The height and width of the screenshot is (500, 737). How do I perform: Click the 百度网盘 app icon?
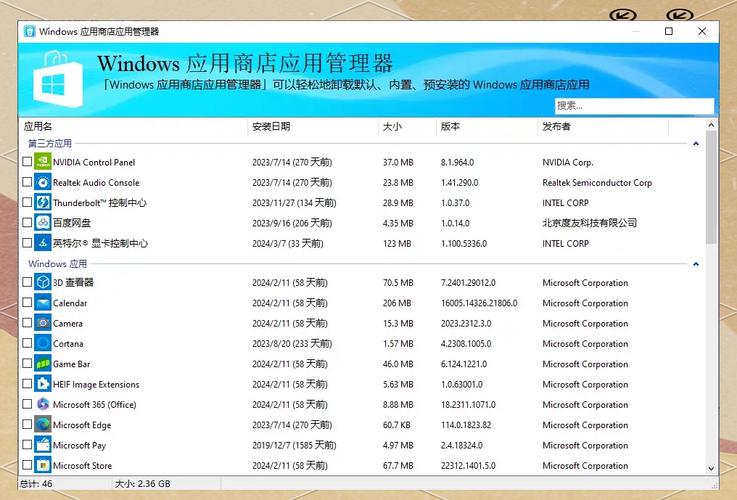pos(42,223)
